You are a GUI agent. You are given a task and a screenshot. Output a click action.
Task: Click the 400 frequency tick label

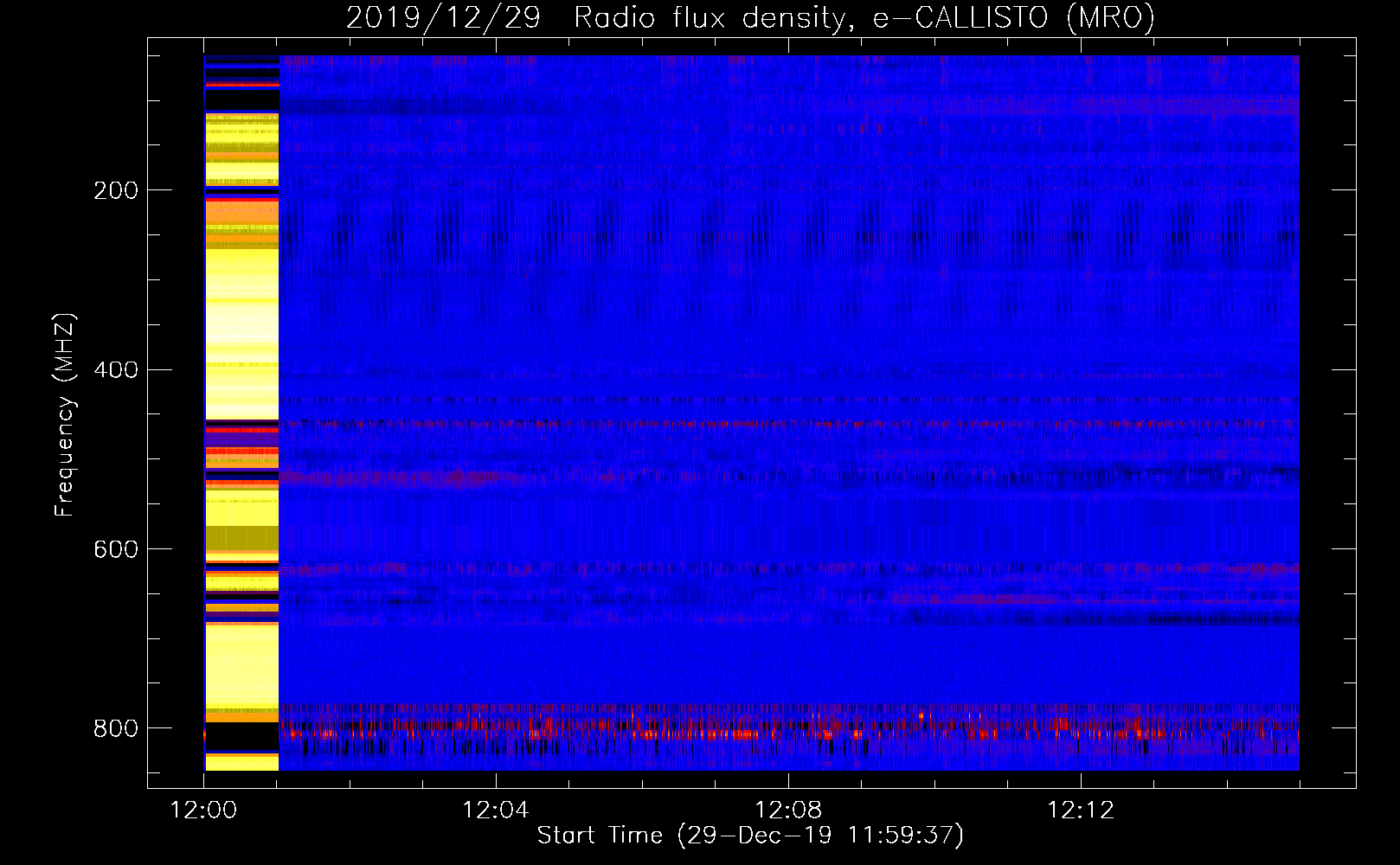[x=116, y=370]
